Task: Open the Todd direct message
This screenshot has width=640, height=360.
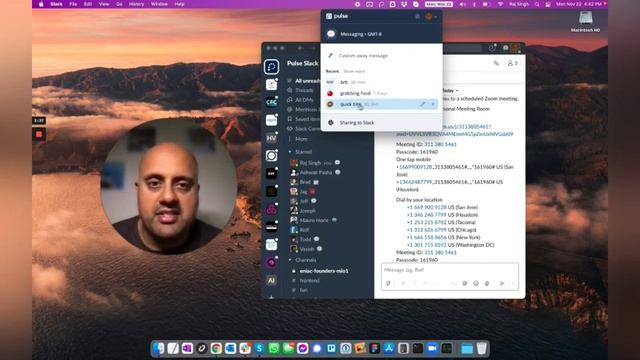Action: [x=305, y=239]
